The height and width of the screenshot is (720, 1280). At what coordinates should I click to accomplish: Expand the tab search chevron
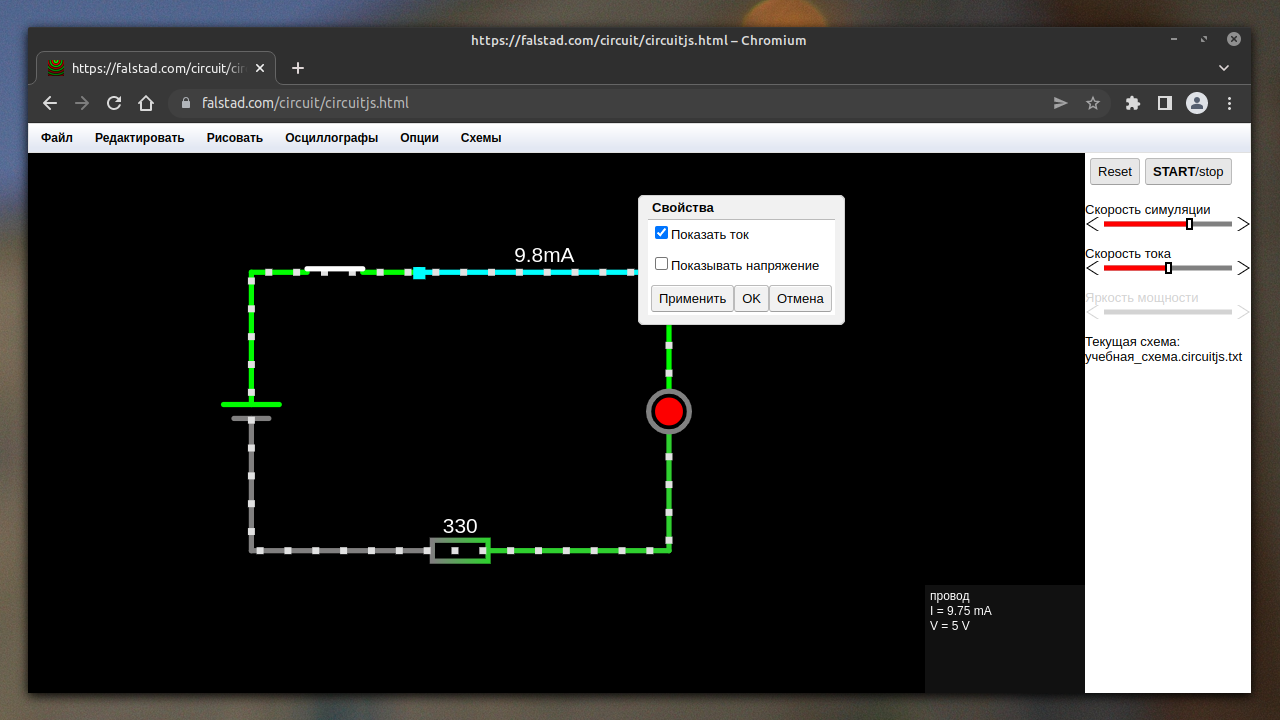1224,68
